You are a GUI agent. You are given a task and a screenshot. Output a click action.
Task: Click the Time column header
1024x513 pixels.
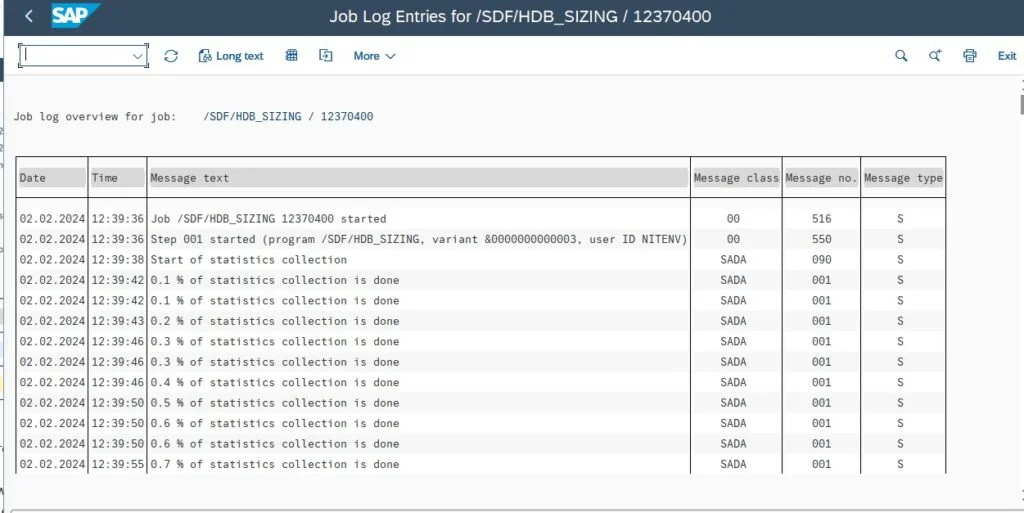(x=118, y=178)
